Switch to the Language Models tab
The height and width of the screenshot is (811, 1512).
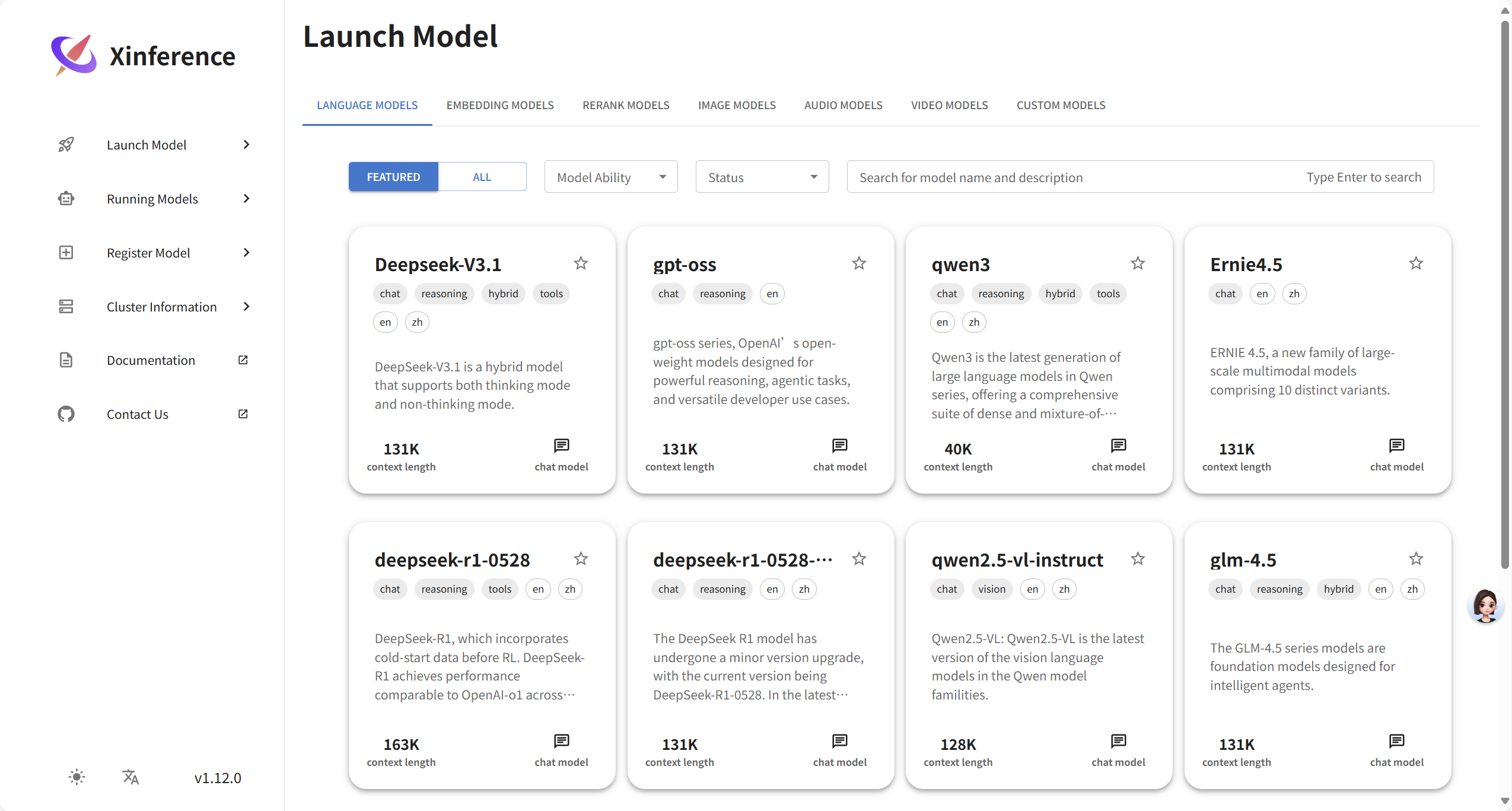367,106
